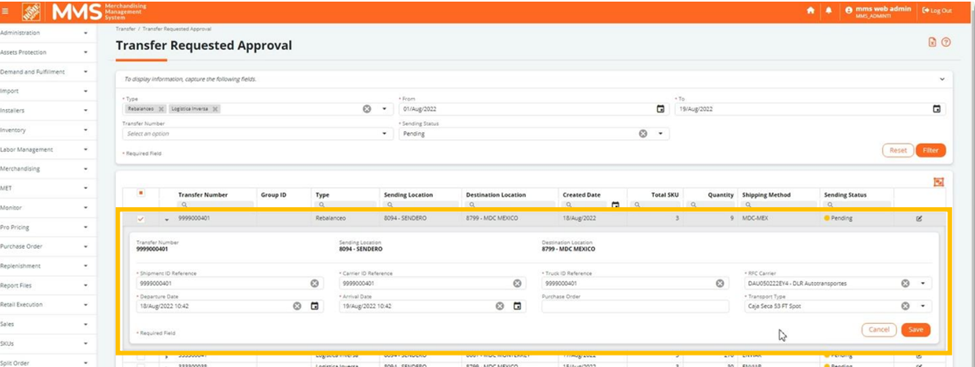Screen dimensions: 975x367
Task: Clear the Shipment ID Reference field
Action: click(x=315, y=283)
